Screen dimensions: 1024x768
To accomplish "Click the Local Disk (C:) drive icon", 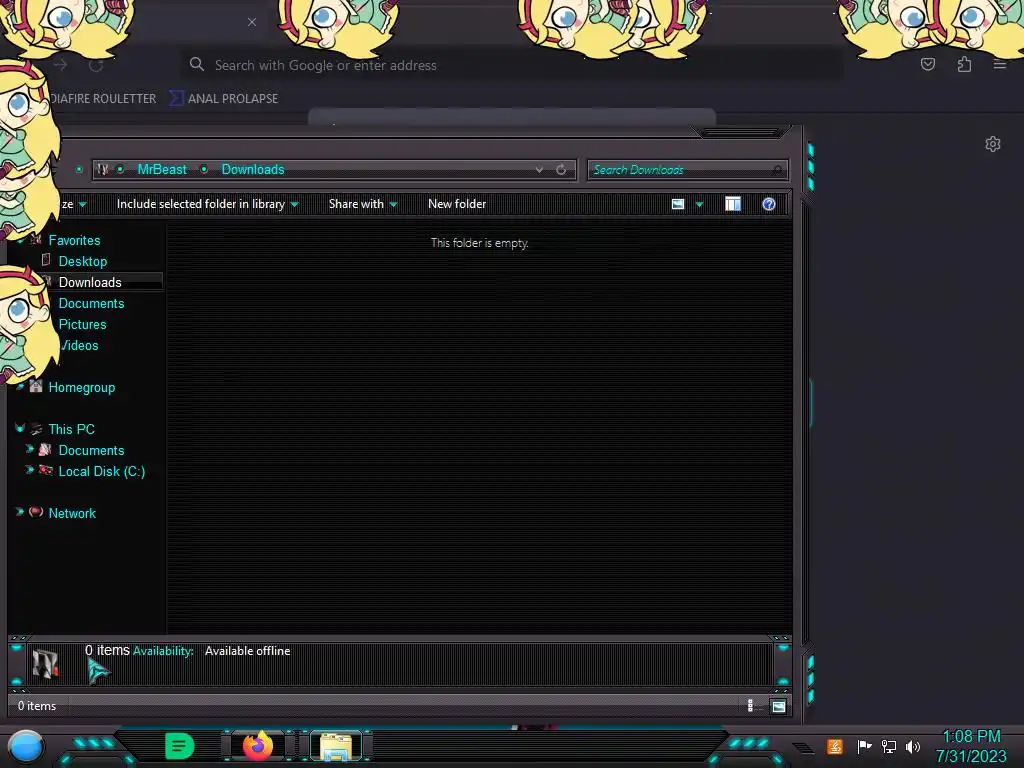I will (x=46, y=470).
